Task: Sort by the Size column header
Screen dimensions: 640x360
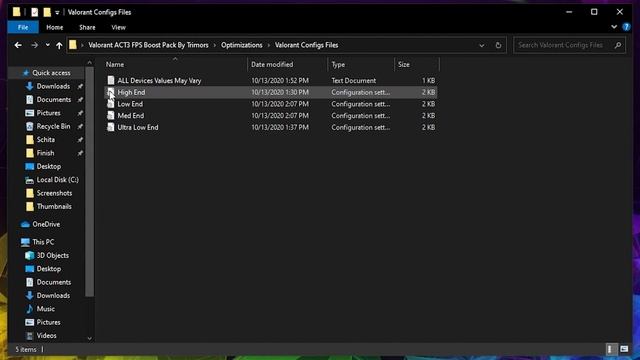Action: [x=416, y=64]
